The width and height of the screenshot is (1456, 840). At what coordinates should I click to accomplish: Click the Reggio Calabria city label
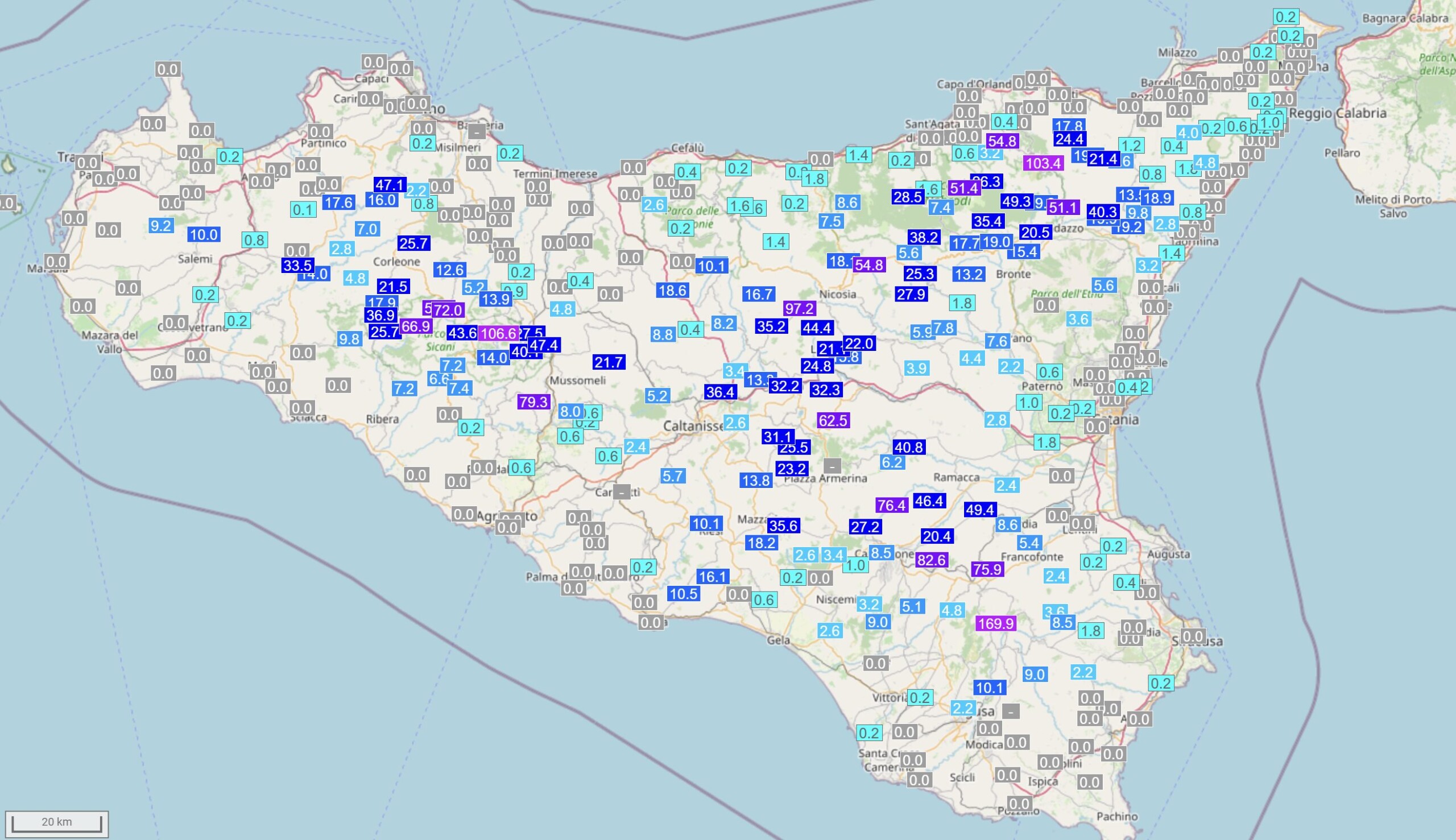pyautogui.click(x=1337, y=113)
